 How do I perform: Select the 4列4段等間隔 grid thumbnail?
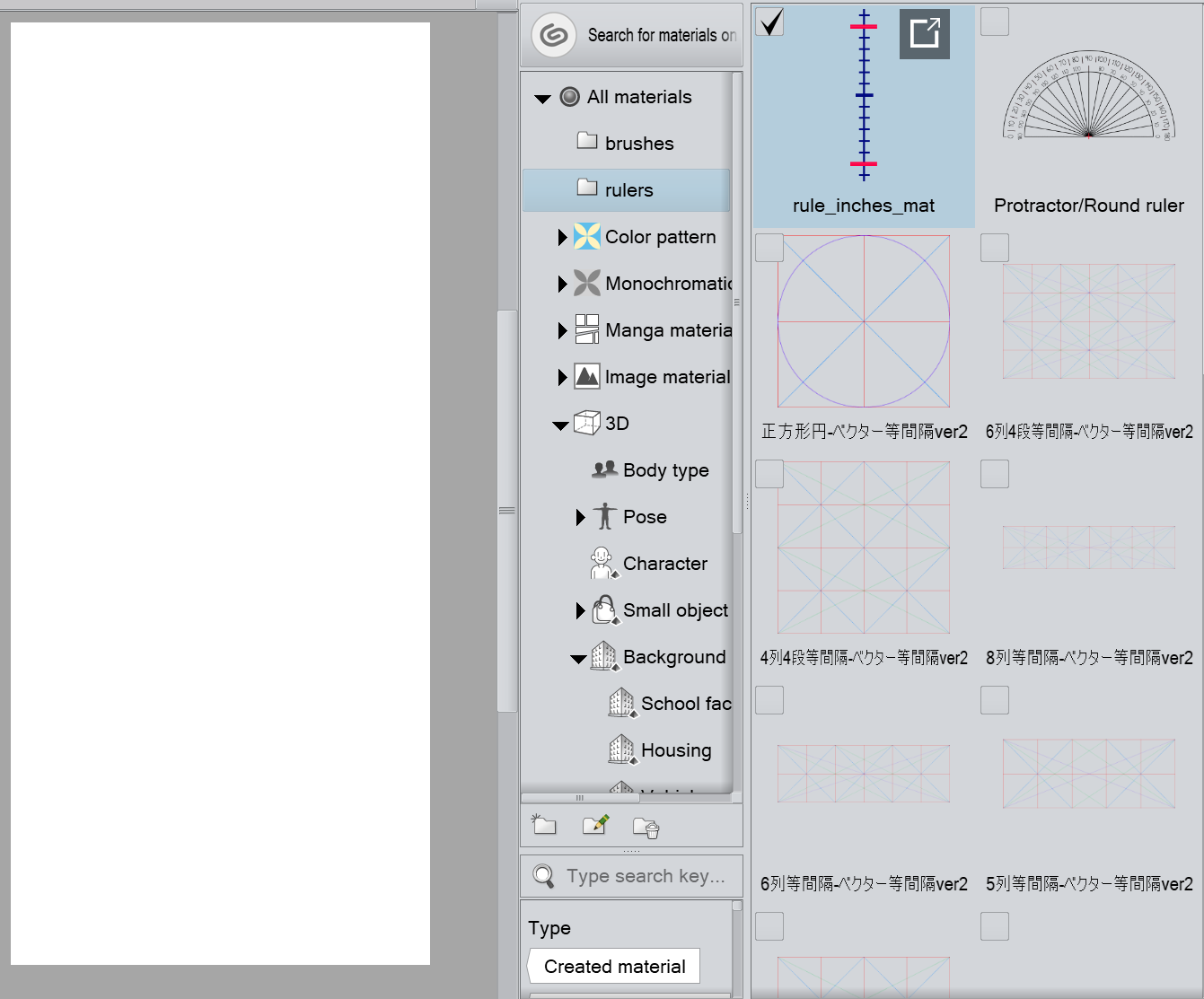pos(864,548)
